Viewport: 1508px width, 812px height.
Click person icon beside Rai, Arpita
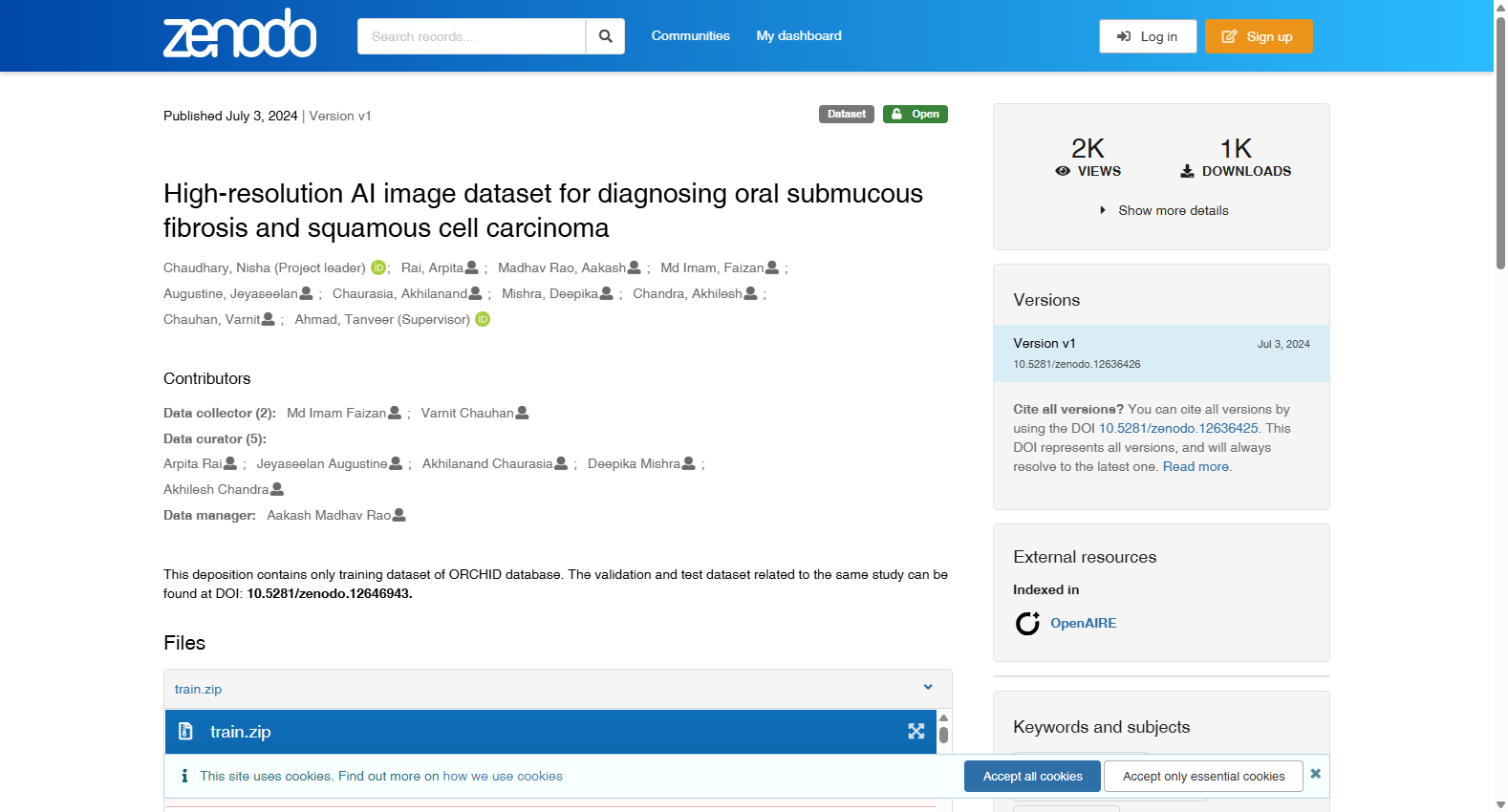point(472,267)
